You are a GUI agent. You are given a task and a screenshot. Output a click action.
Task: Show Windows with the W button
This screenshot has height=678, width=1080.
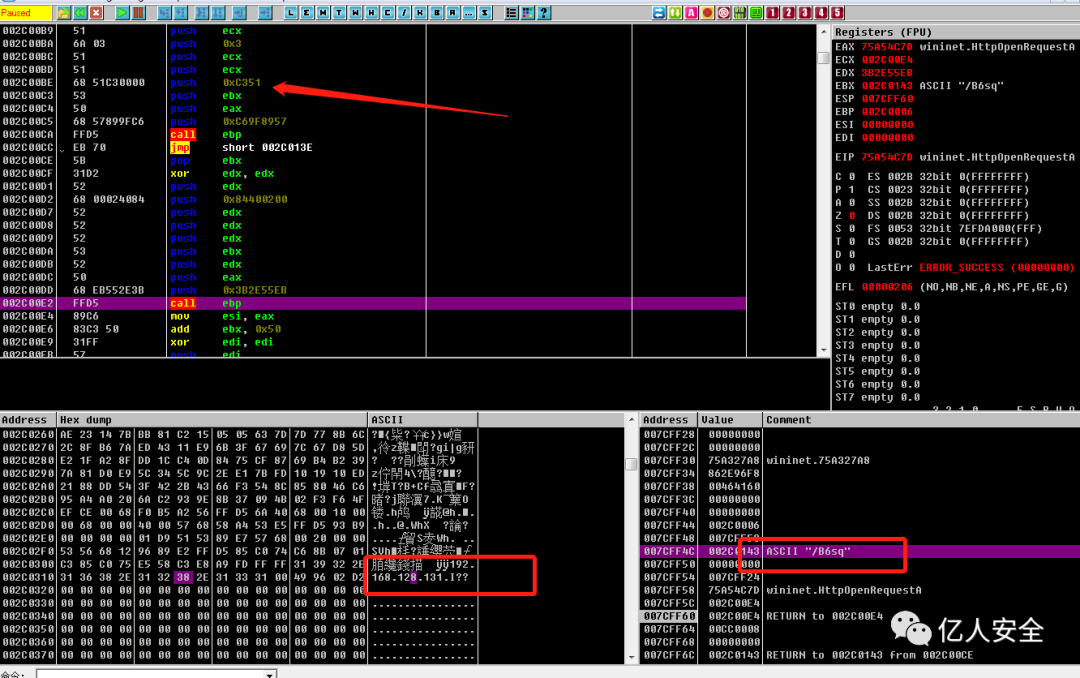click(356, 12)
